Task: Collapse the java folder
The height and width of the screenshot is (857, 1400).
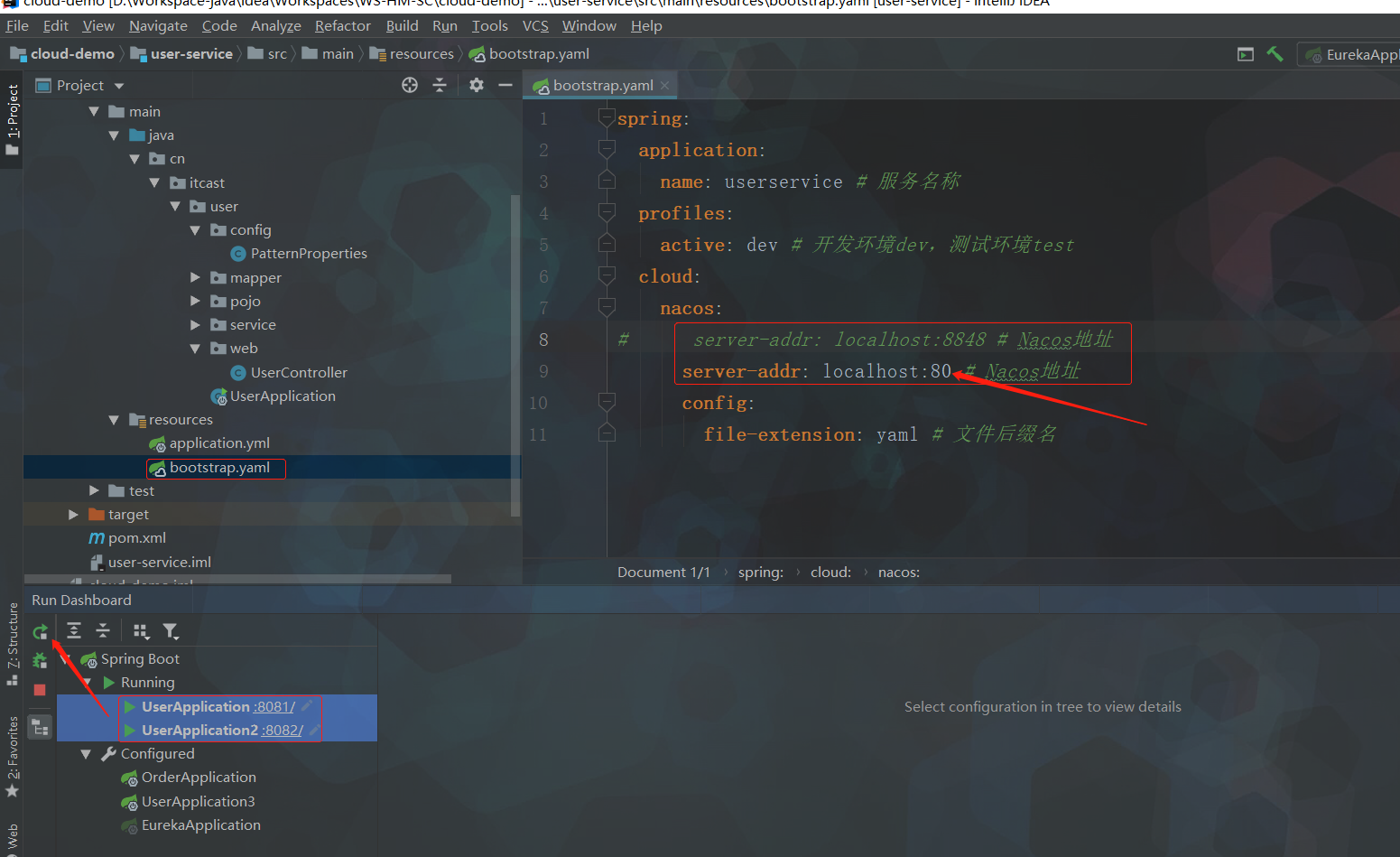Action: pyautogui.click(x=114, y=135)
